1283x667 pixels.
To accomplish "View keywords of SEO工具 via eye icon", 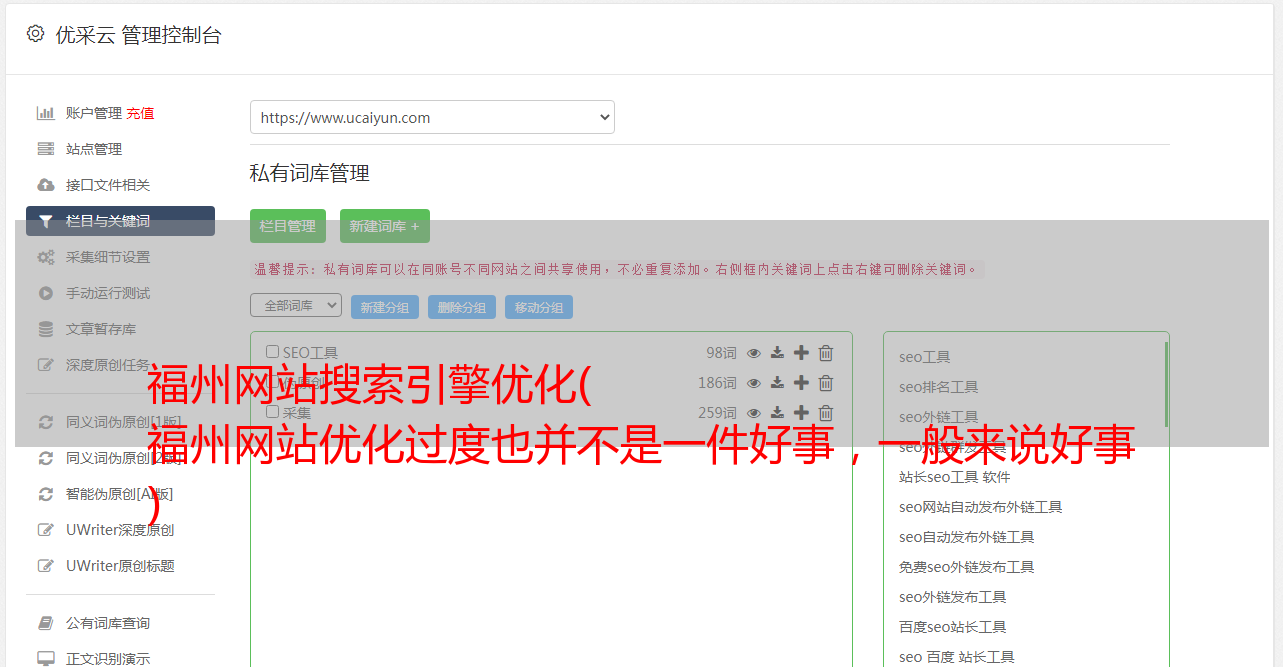I will (x=754, y=353).
